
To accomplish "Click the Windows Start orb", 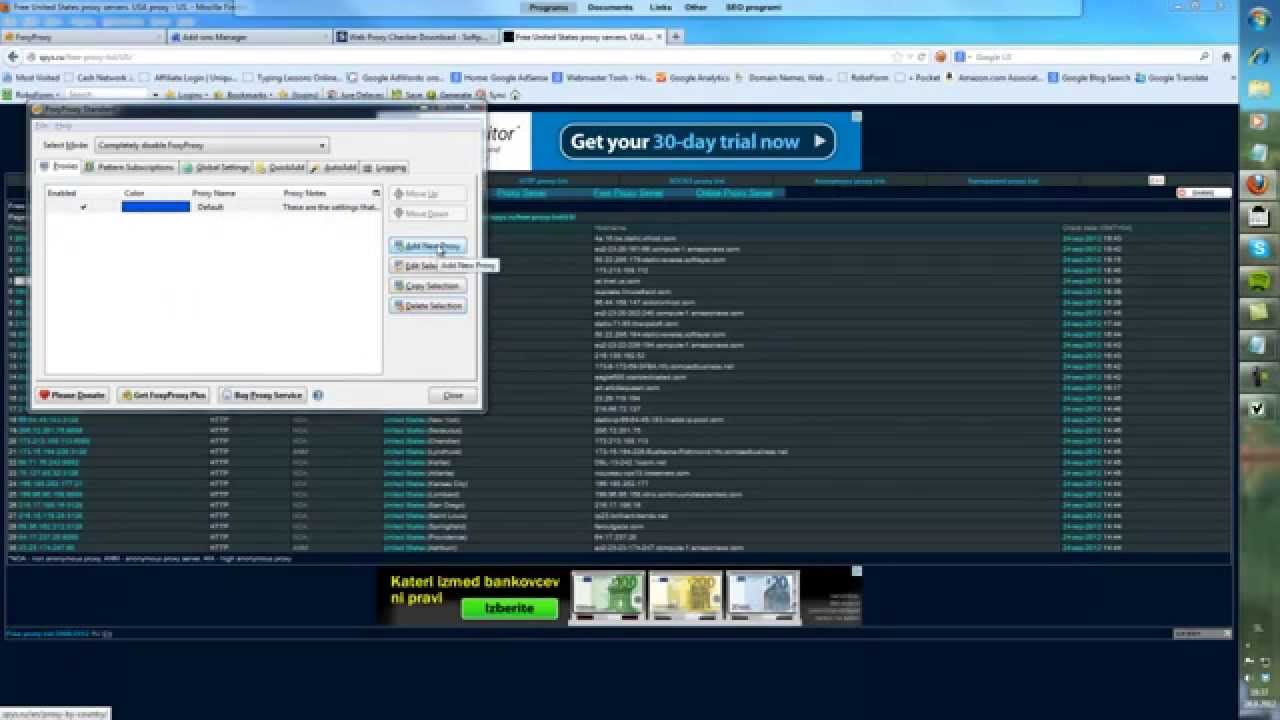I will click(1259, 18).
